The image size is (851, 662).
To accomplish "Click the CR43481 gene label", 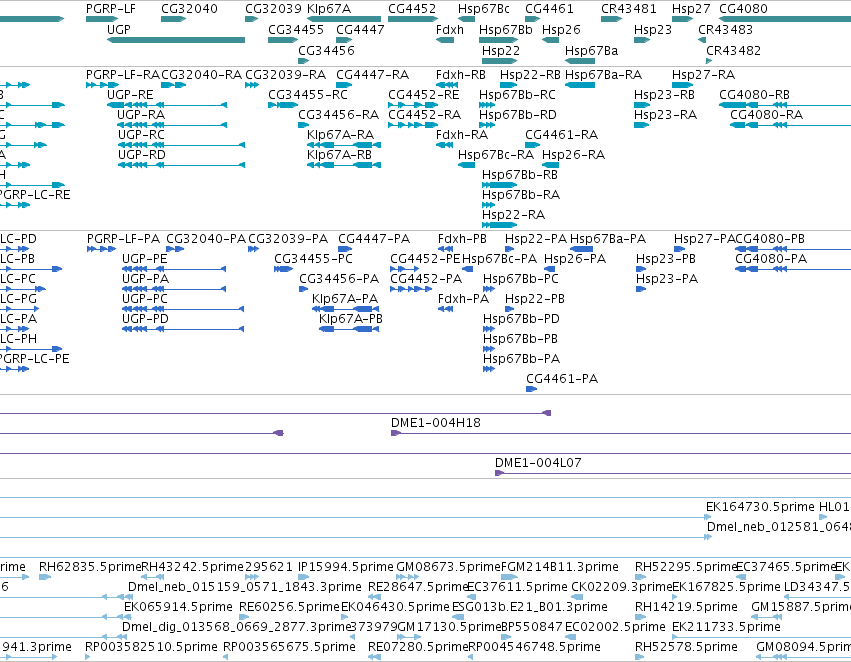I will click(x=628, y=9).
